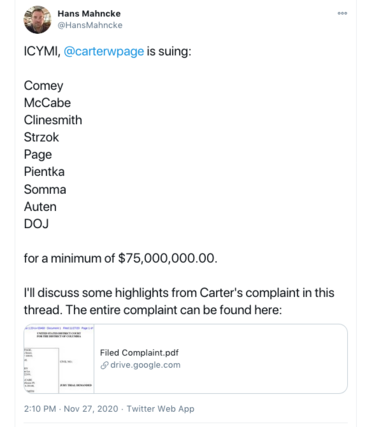The width and height of the screenshot is (374, 427).
Task: Click the name Pientka in the list
Action: click(x=44, y=172)
